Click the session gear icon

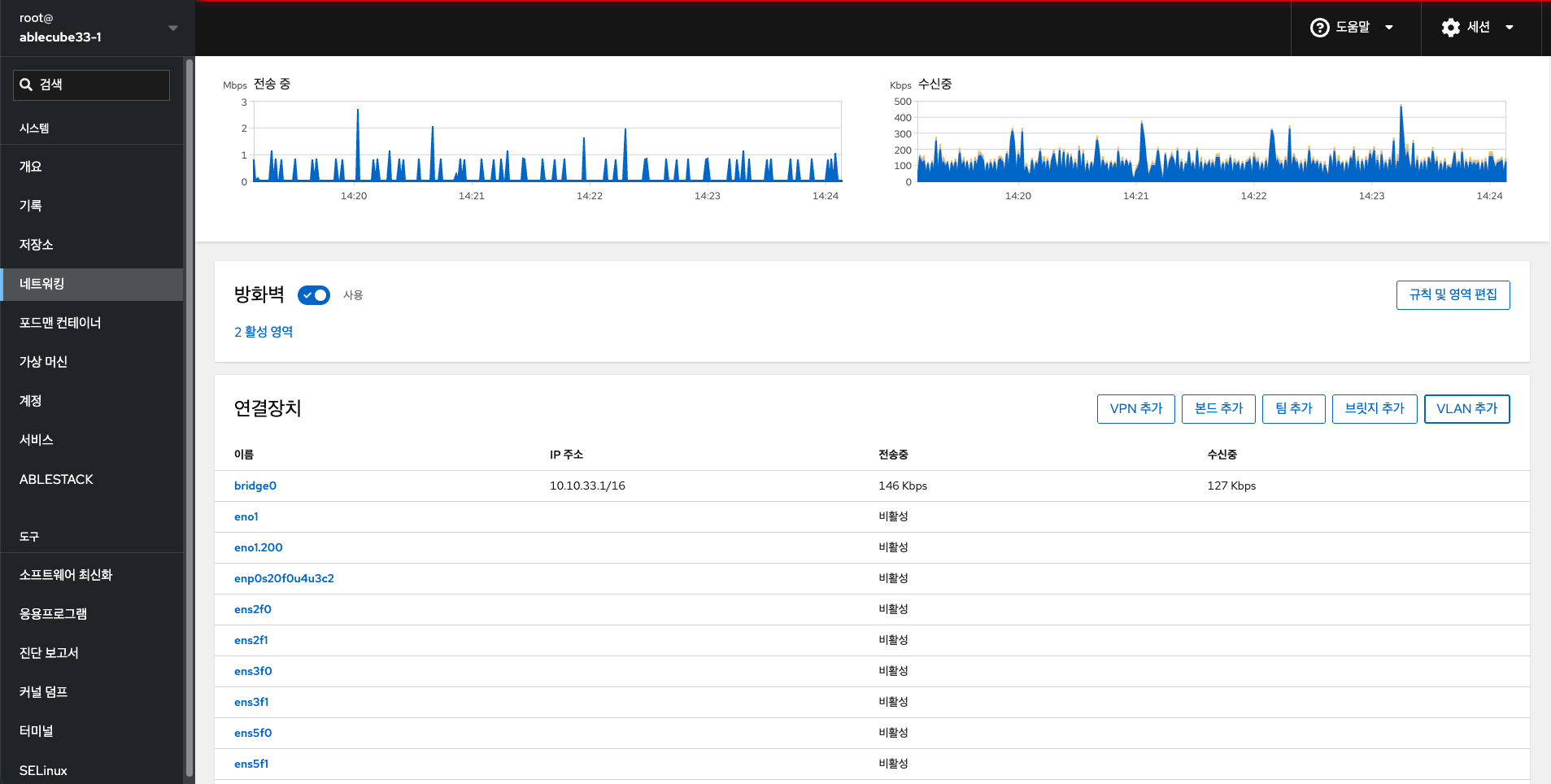tap(1450, 28)
